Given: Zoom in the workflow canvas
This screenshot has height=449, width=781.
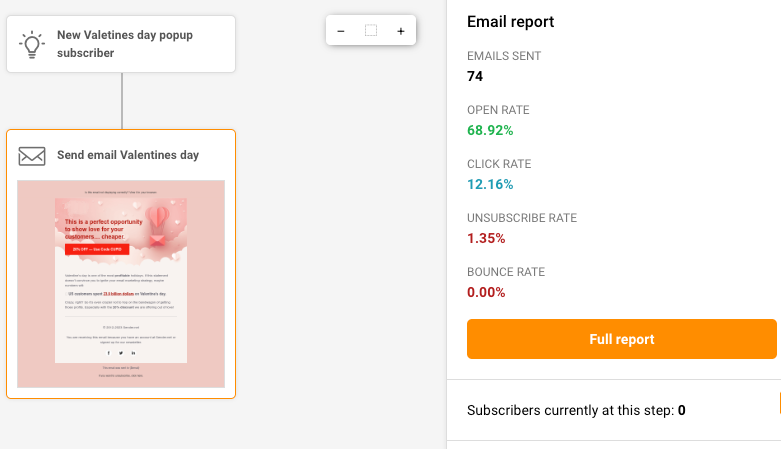Looking at the screenshot, I should [x=401, y=31].
